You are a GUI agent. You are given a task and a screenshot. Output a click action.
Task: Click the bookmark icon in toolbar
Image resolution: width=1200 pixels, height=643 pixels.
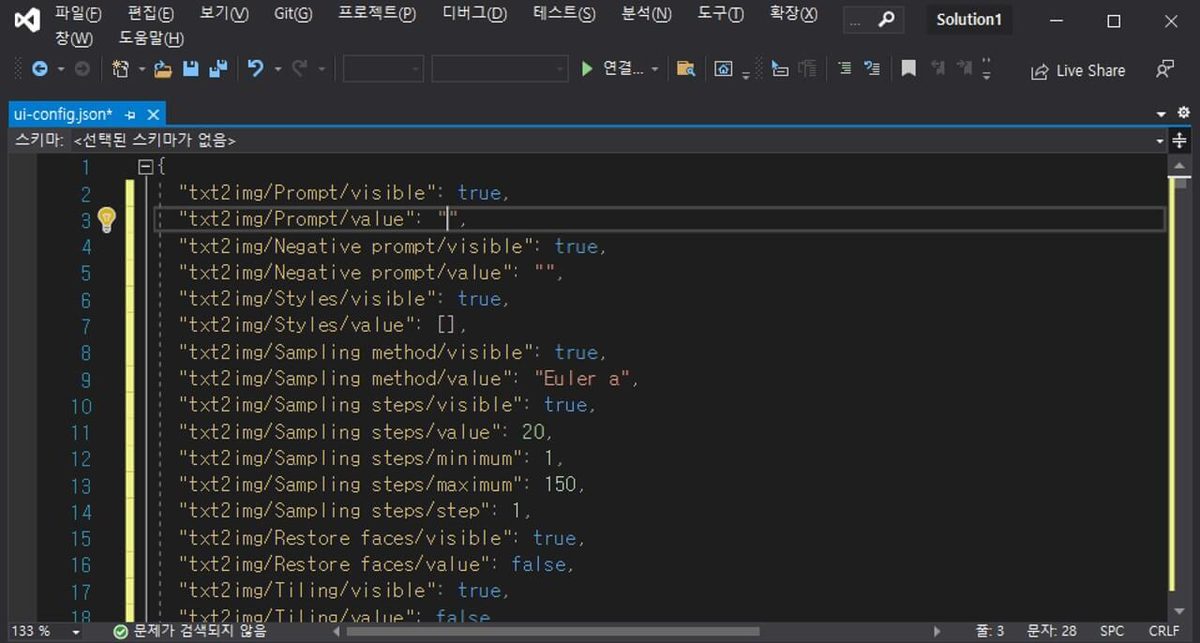pos(908,69)
